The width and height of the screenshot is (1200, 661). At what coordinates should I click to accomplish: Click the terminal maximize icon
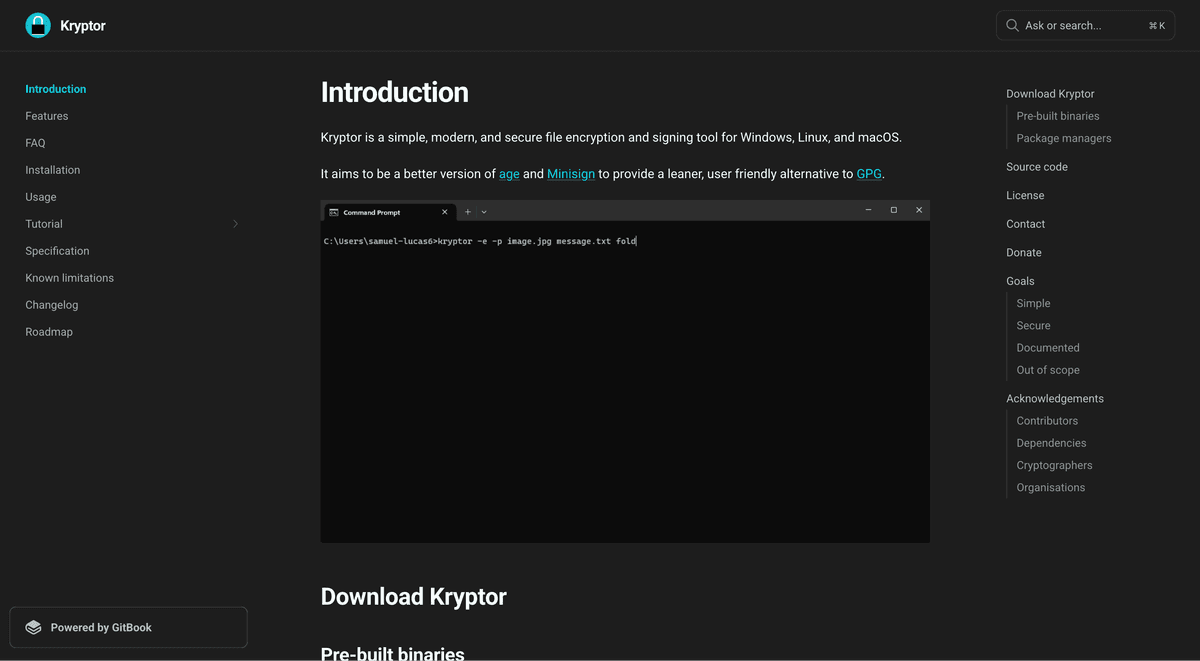point(894,210)
